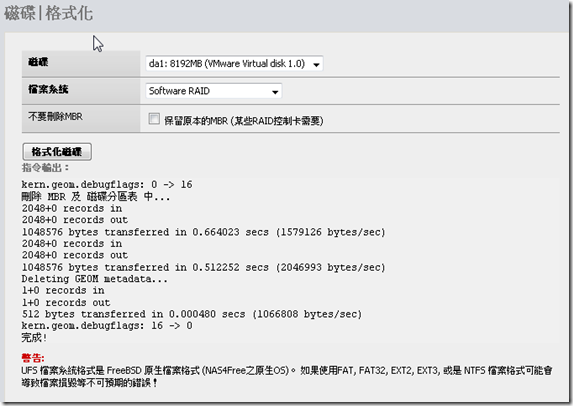
Task: Open the 磁碟 disk dropdown showing da1: 8192MB
Action: tap(234, 64)
